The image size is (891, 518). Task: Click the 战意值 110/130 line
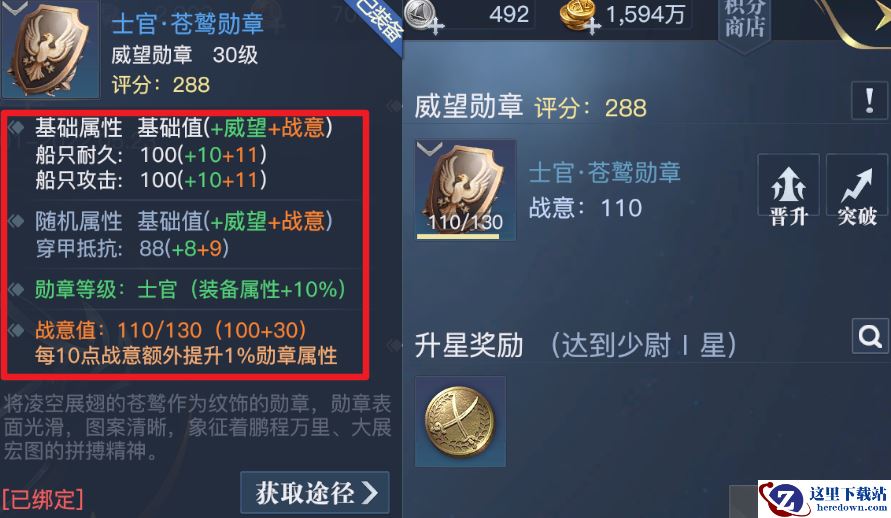click(170, 330)
